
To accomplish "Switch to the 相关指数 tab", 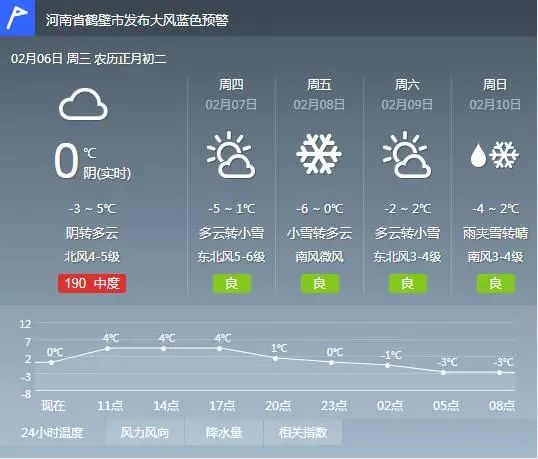I will tap(303, 432).
